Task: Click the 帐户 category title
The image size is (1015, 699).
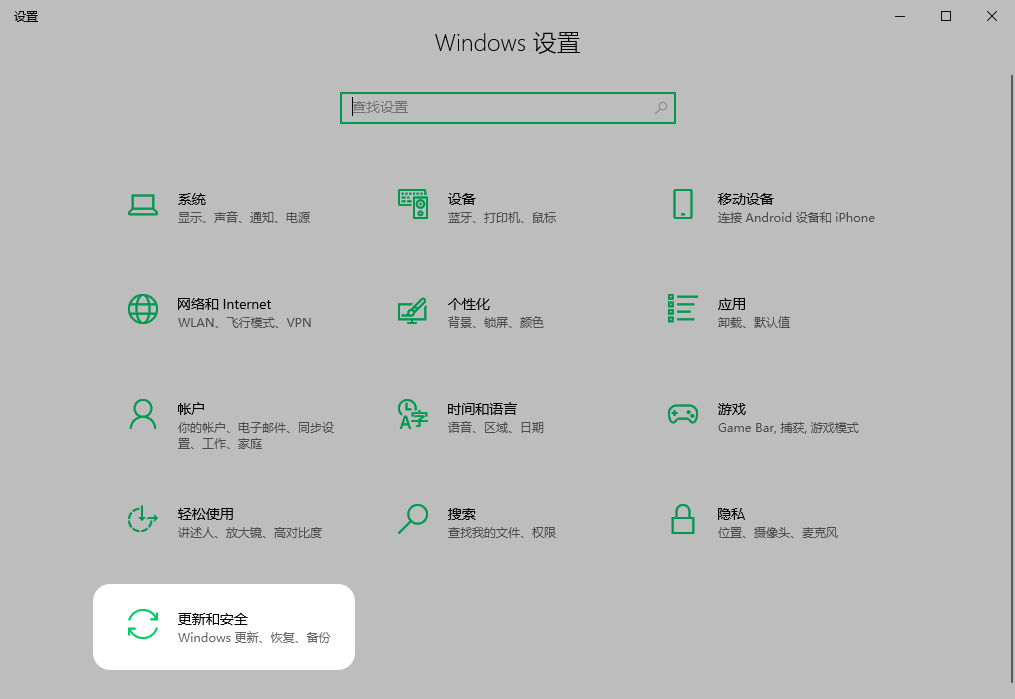Action: (191, 409)
